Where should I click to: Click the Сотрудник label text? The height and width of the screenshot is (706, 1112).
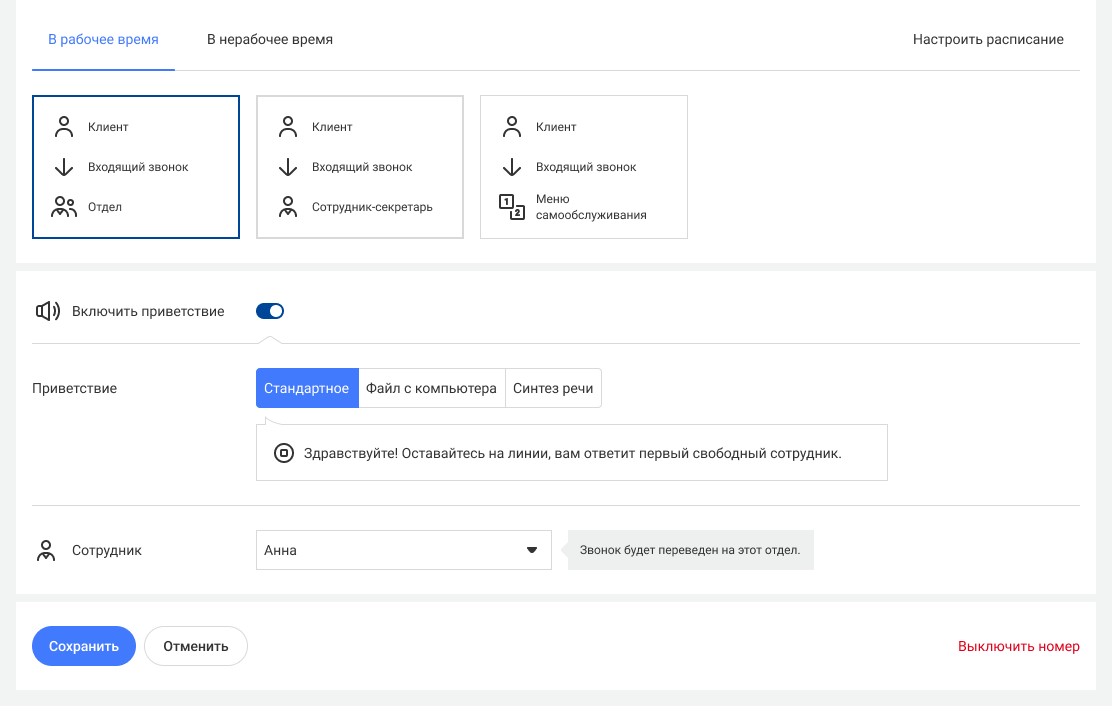coord(106,551)
